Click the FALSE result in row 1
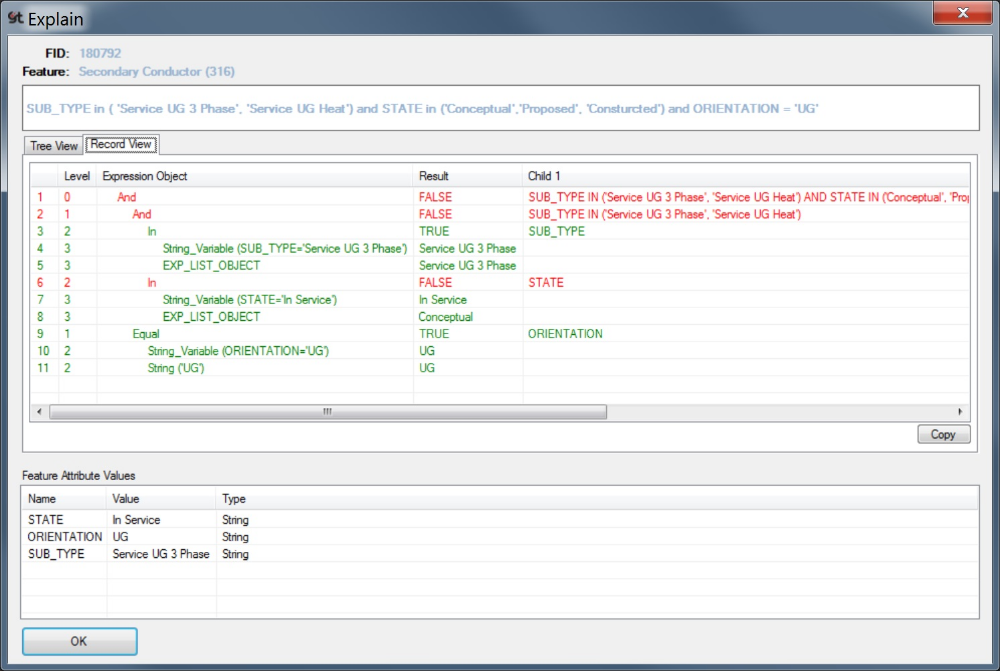The width and height of the screenshot is (1000, 671). point(435,197)
